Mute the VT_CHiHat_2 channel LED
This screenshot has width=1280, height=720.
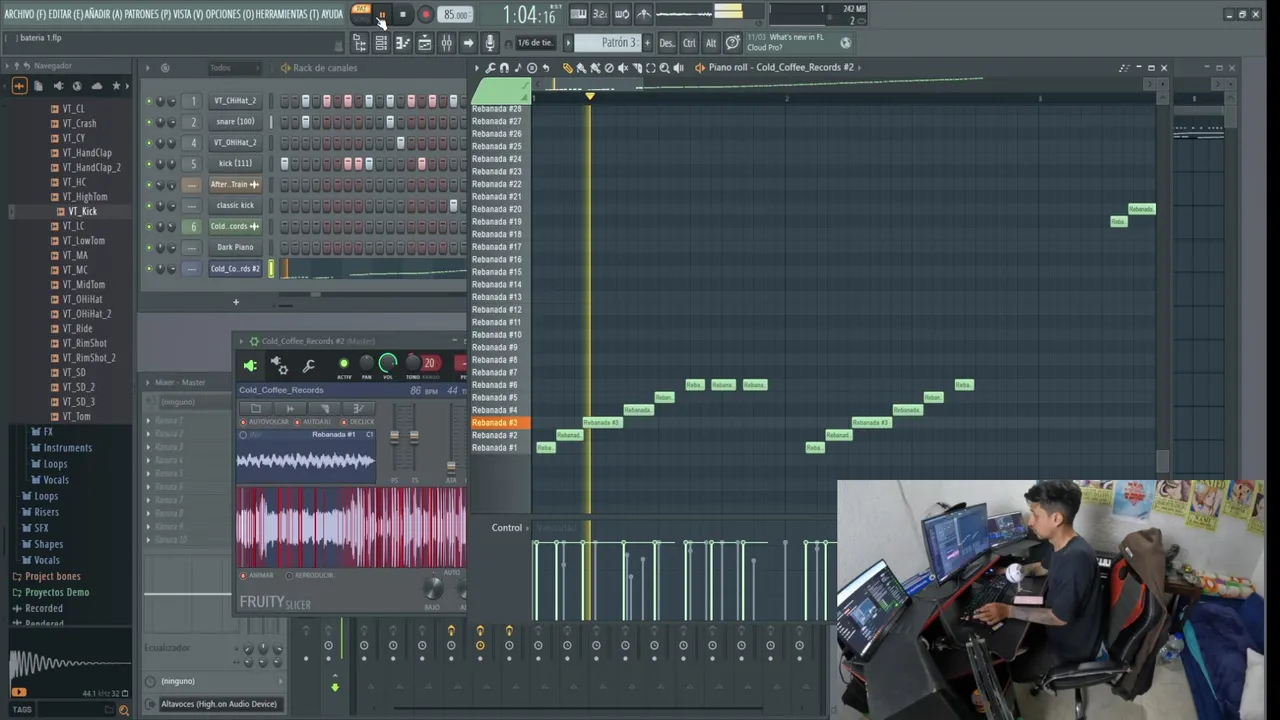(149, 101)
